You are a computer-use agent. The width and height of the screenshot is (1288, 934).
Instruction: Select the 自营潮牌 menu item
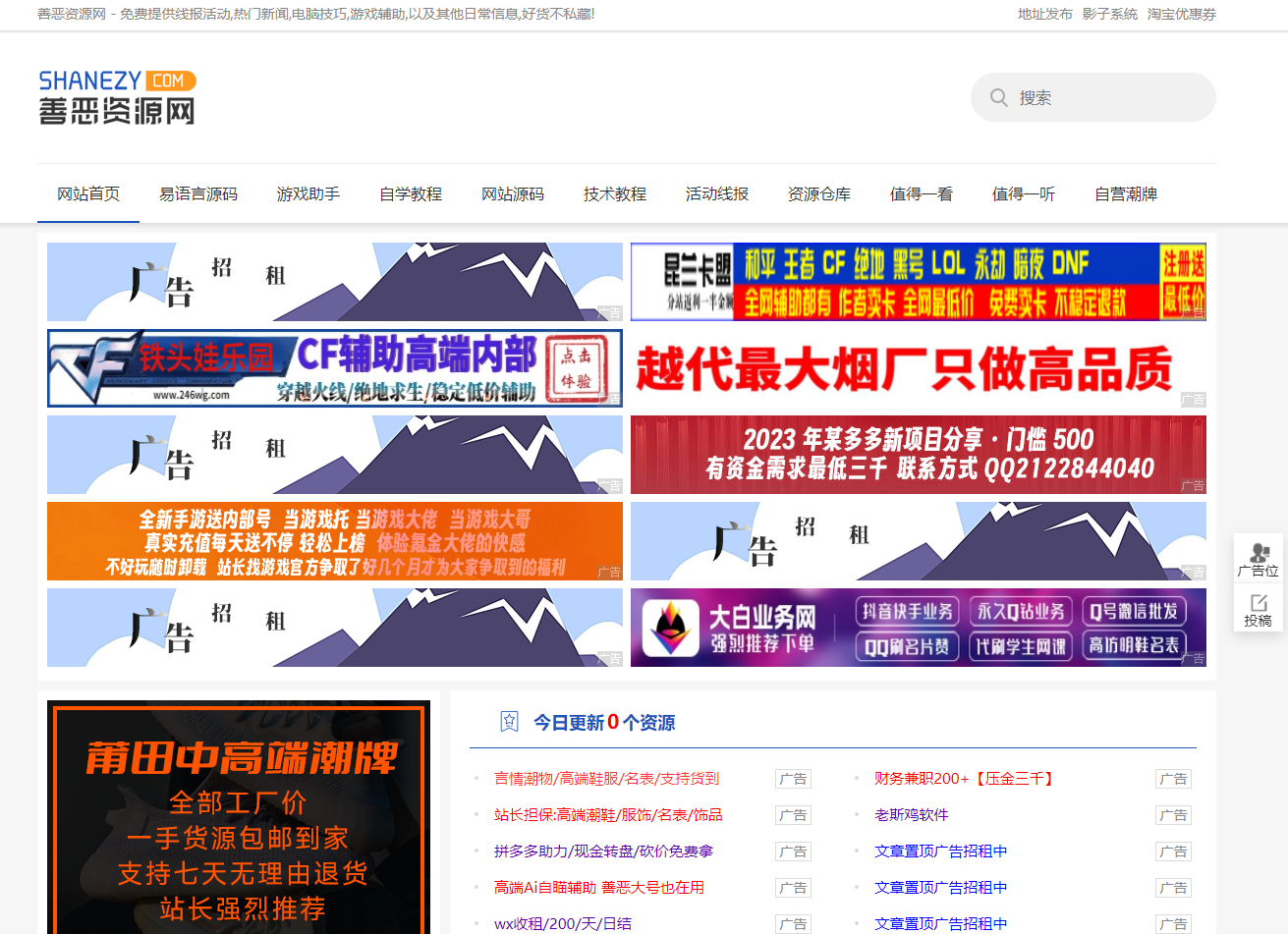pyautogui.click(x=1125, y=194)
